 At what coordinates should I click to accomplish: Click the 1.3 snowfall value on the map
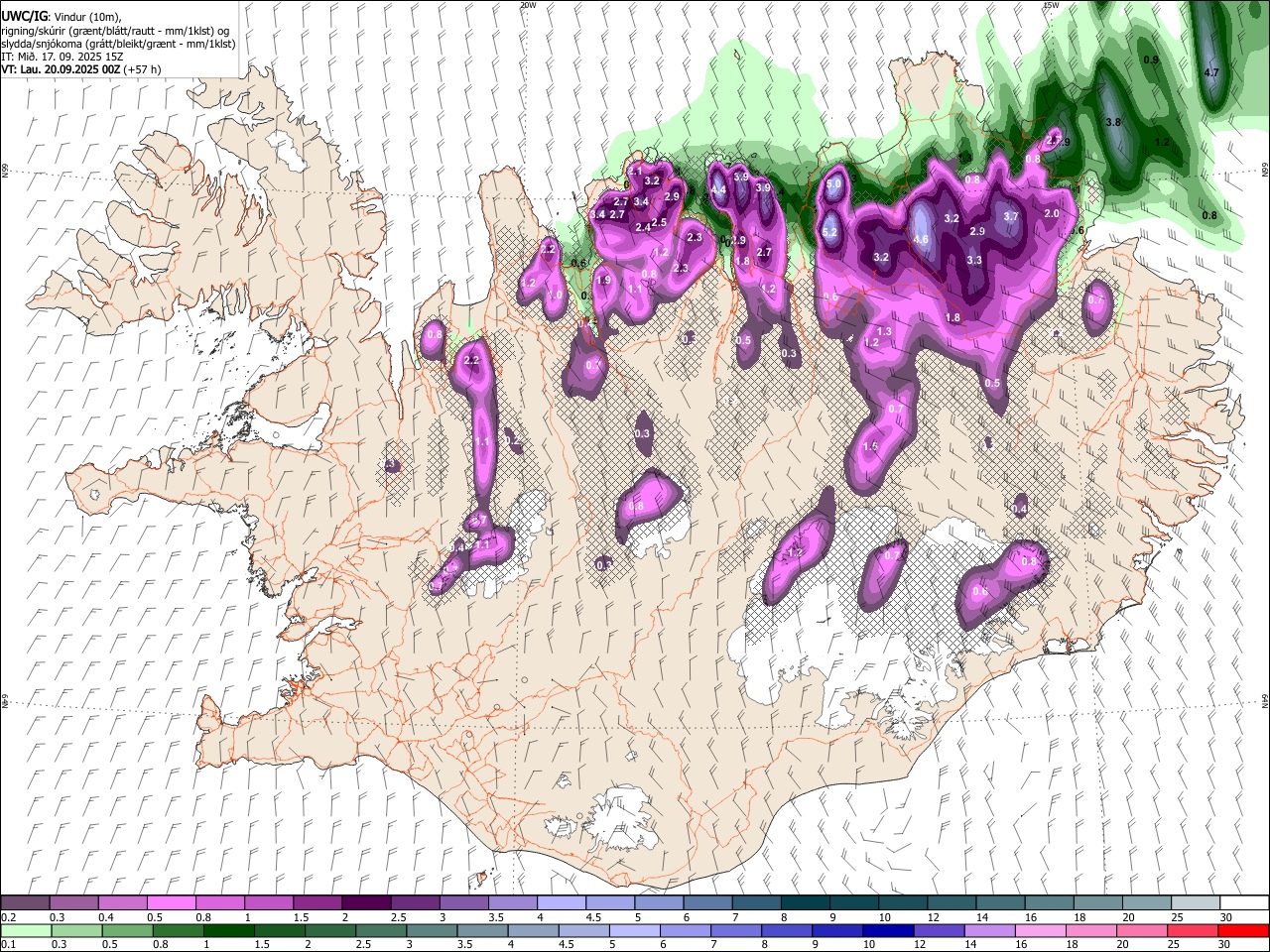coord(884,330)
